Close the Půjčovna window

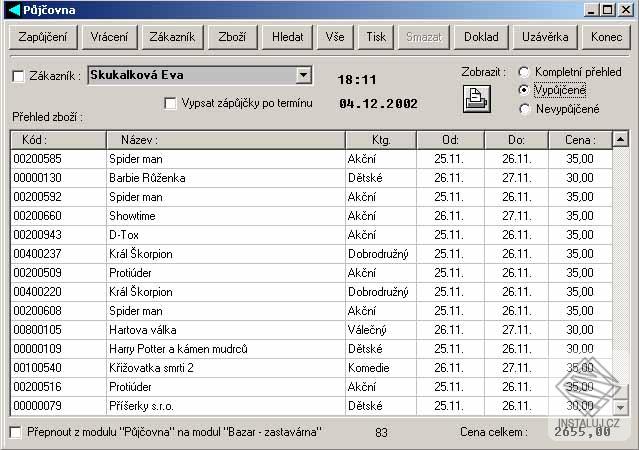click(626, 10)
